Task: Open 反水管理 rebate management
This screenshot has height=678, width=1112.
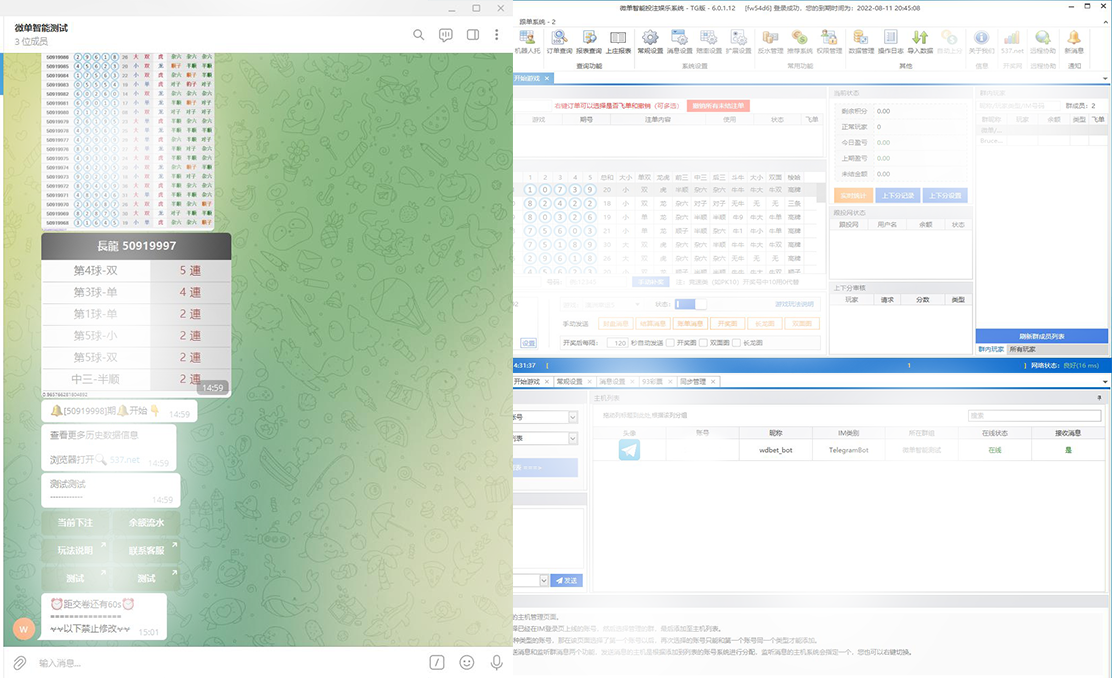Action: click(770, 42)
